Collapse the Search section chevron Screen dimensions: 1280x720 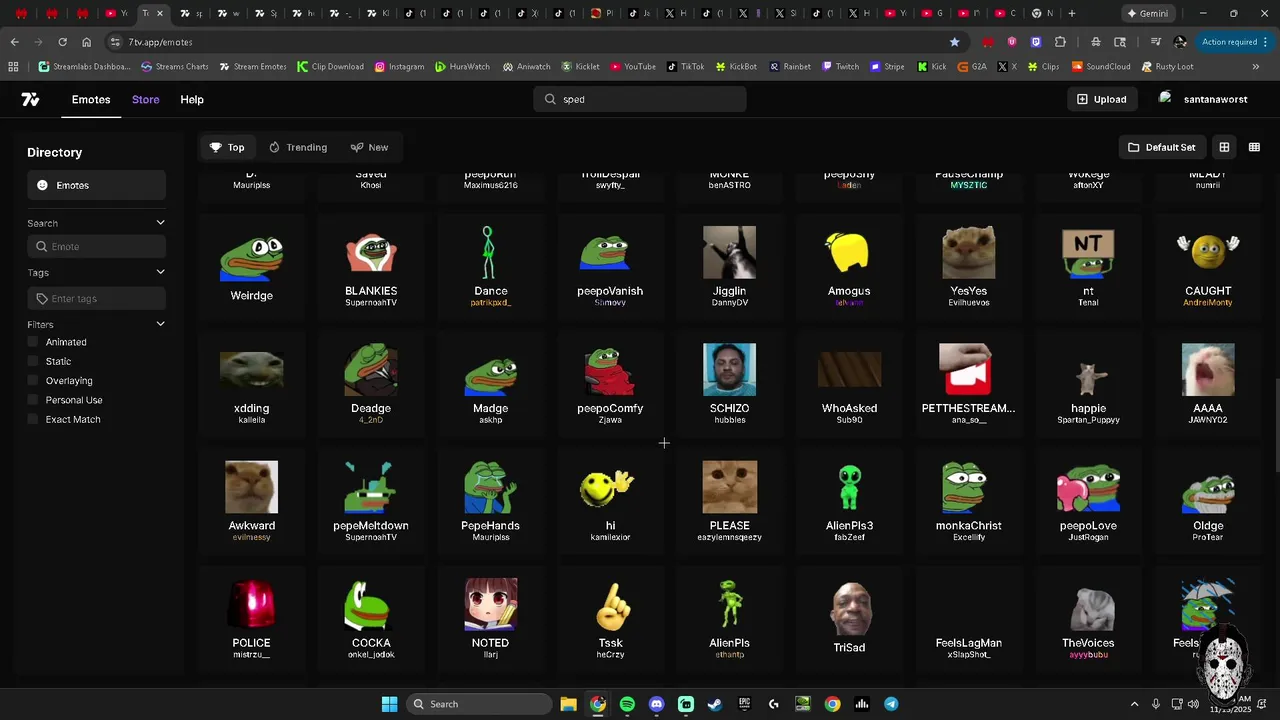[160, 223]
